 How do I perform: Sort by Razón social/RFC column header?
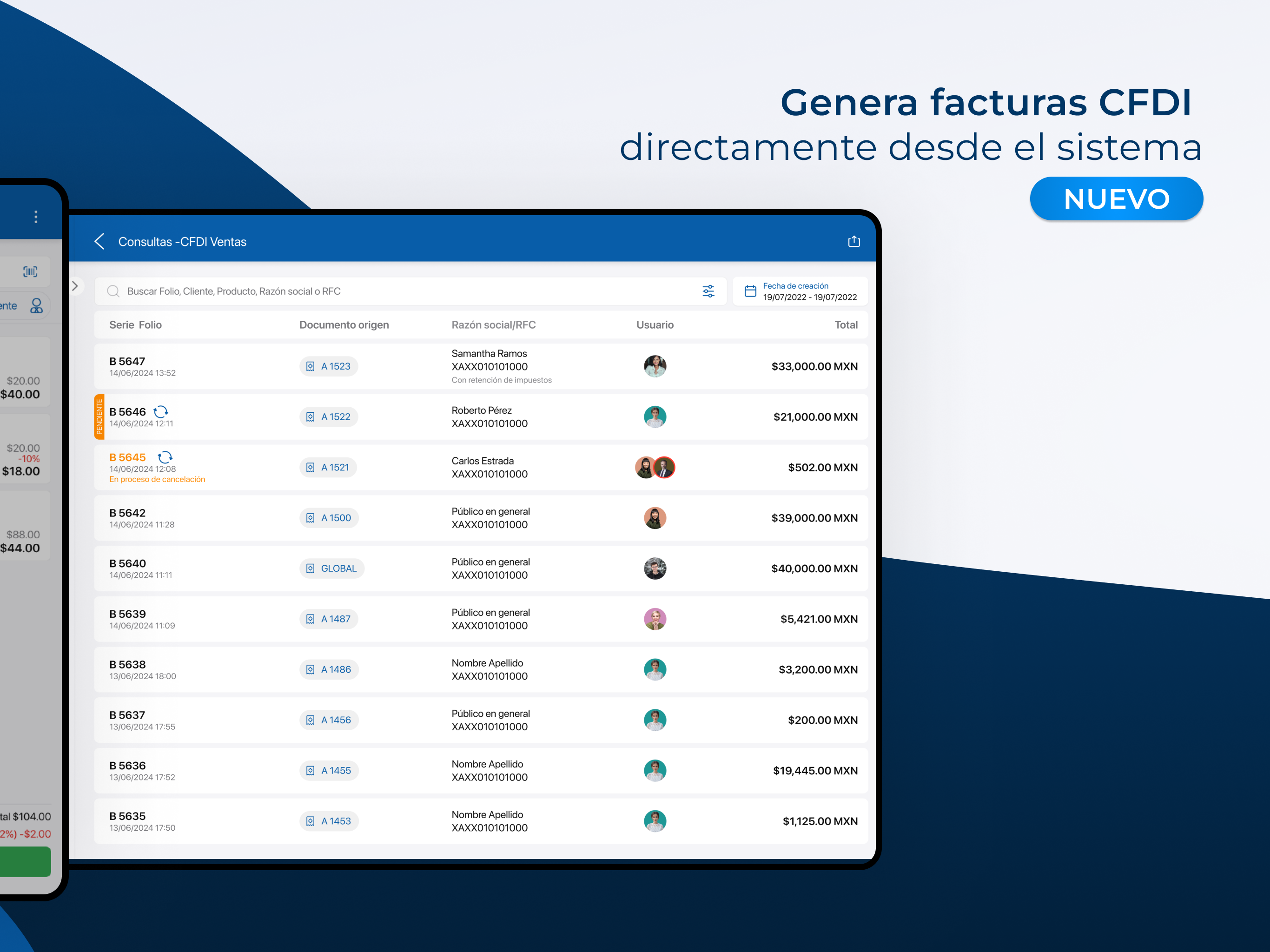[494, 325]
